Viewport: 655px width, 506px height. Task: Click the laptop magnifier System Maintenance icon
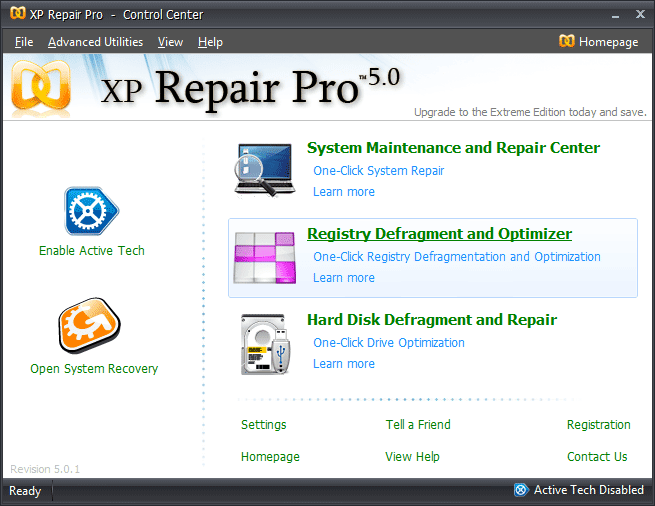264,170
